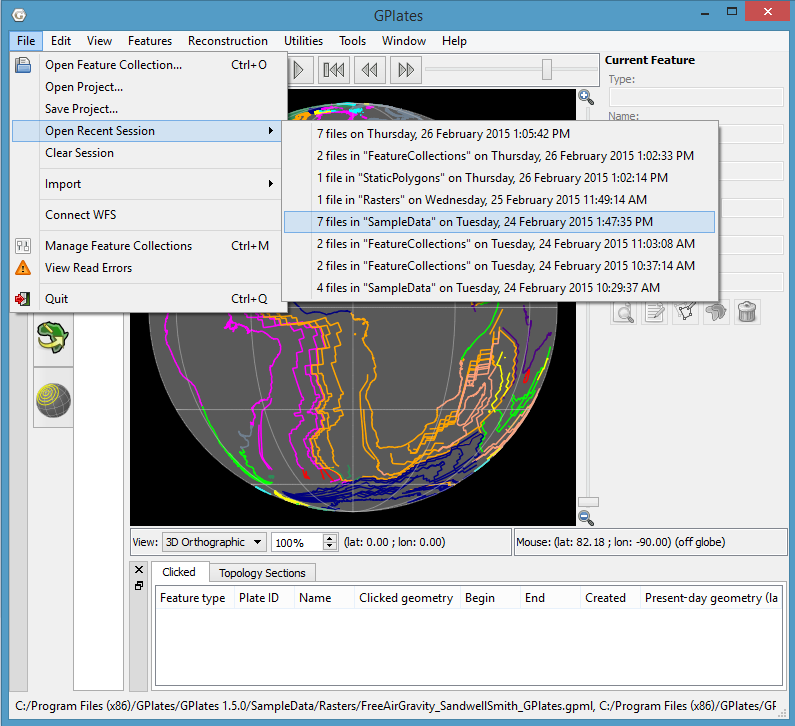Undock the bottom panel via float icon
795x726 pixels.
pyautogui.click(x=139, y=586)
